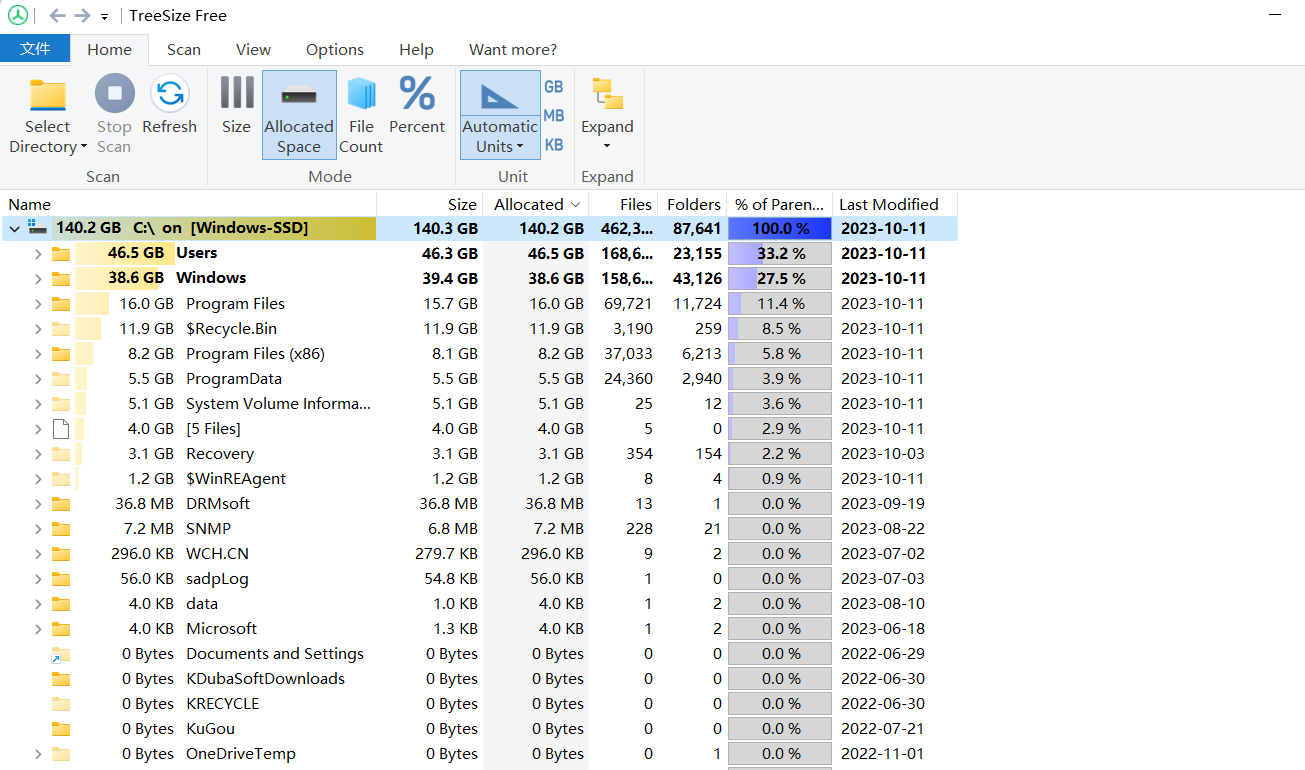The image size is (1305, 770).
Task: Click the C: drive icon in root row
Action: [x=37, y=228]
